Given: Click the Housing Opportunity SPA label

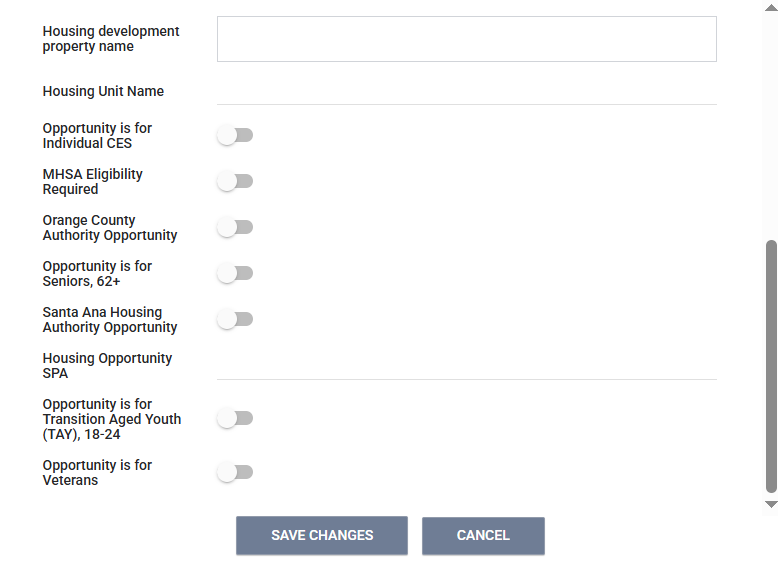Looking at the screenshot, I should pos(107,366).
